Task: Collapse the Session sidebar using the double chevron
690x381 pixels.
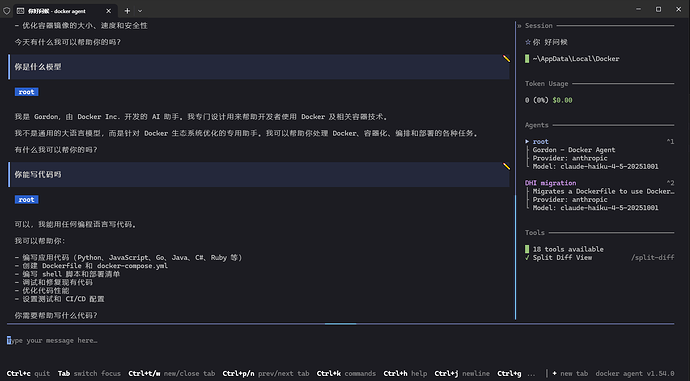Action: pyautogui.click(x=519, y=26)
